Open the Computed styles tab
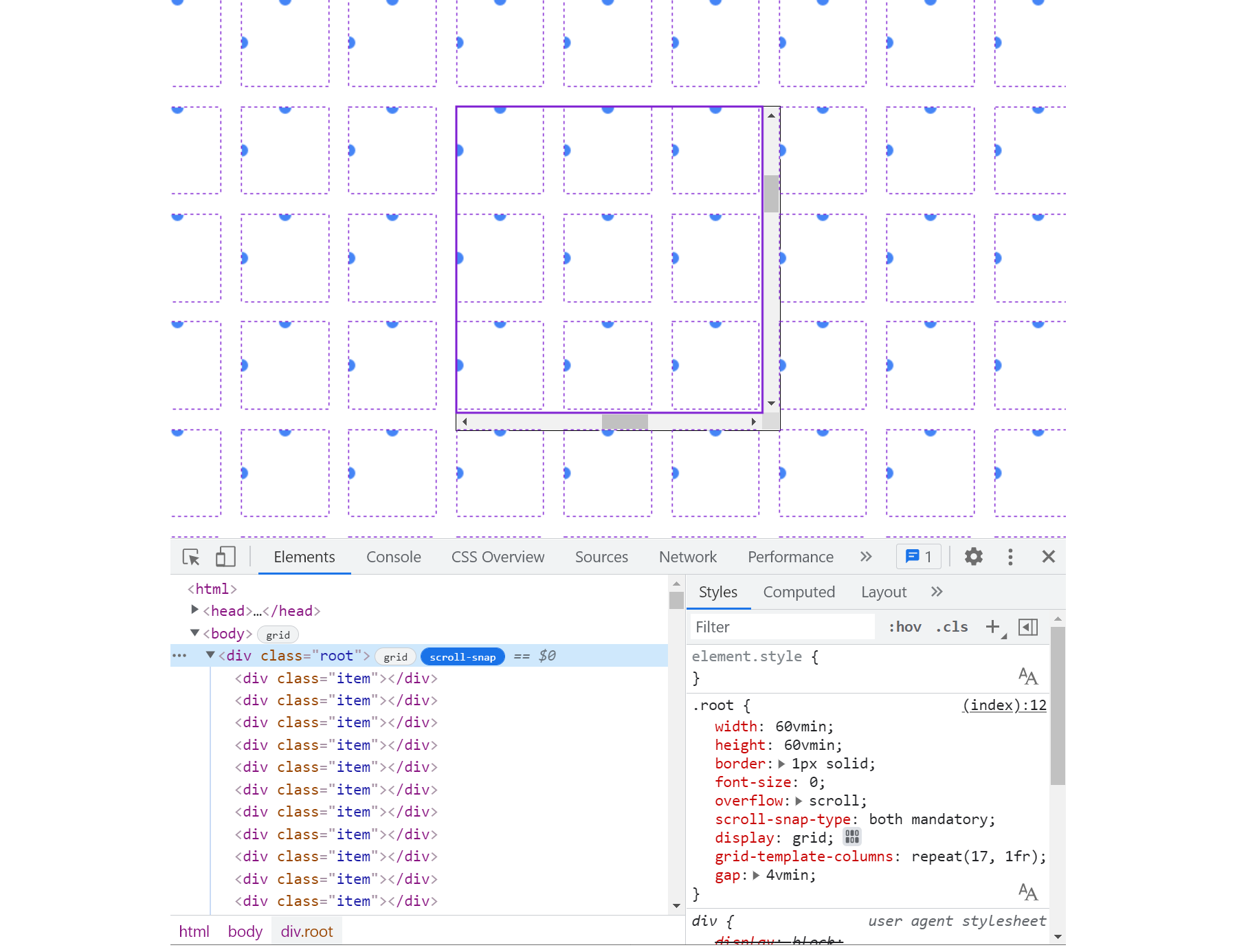Image resolution: width=1237 pixels, height=952 pixels. coord(799,592)
